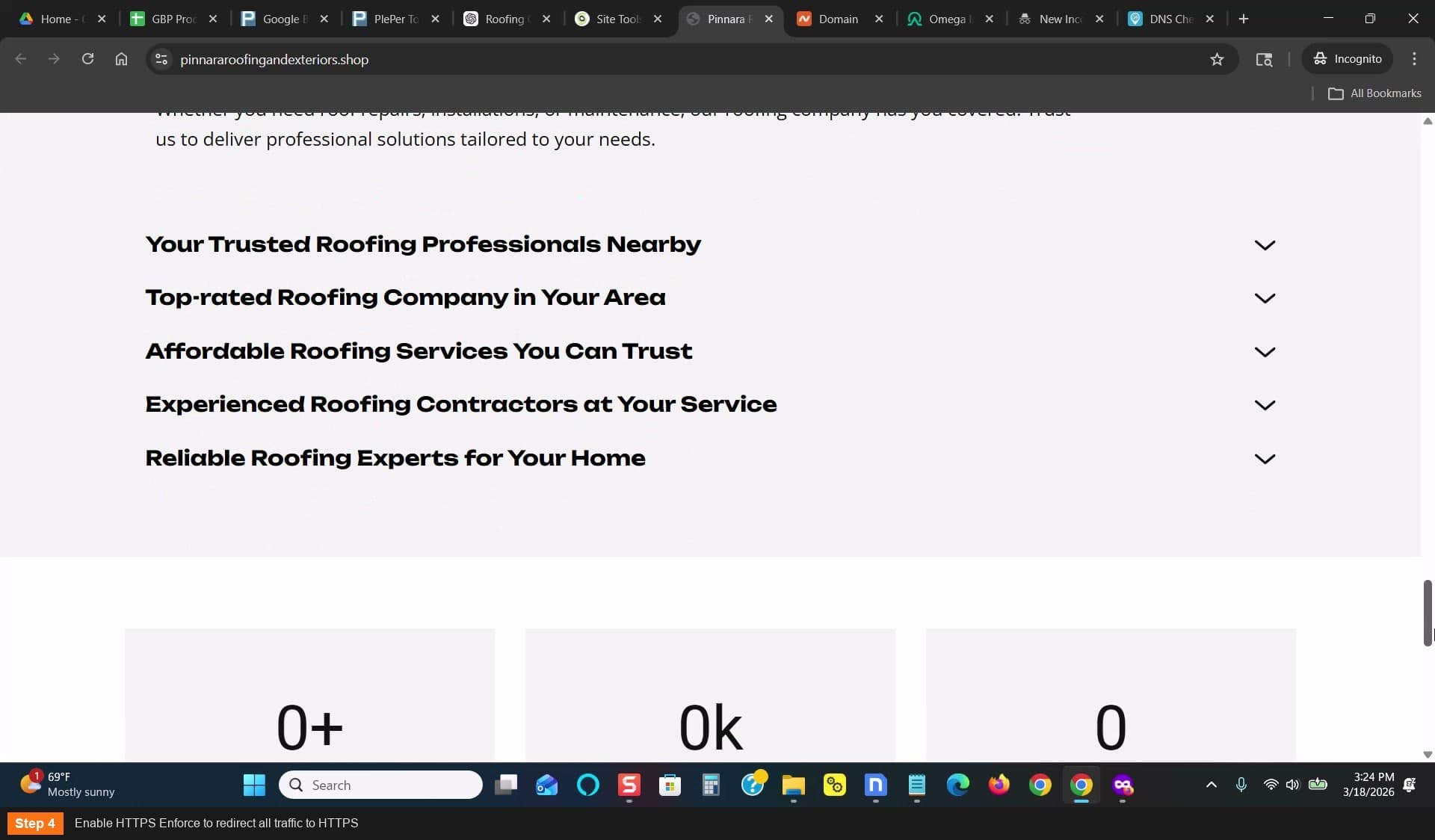Expand Top-rated Roofing Company chevron
Image resolution: width=1435 pixels, height=840 pixels.
pyautogui.click(x=1265, y=298)
